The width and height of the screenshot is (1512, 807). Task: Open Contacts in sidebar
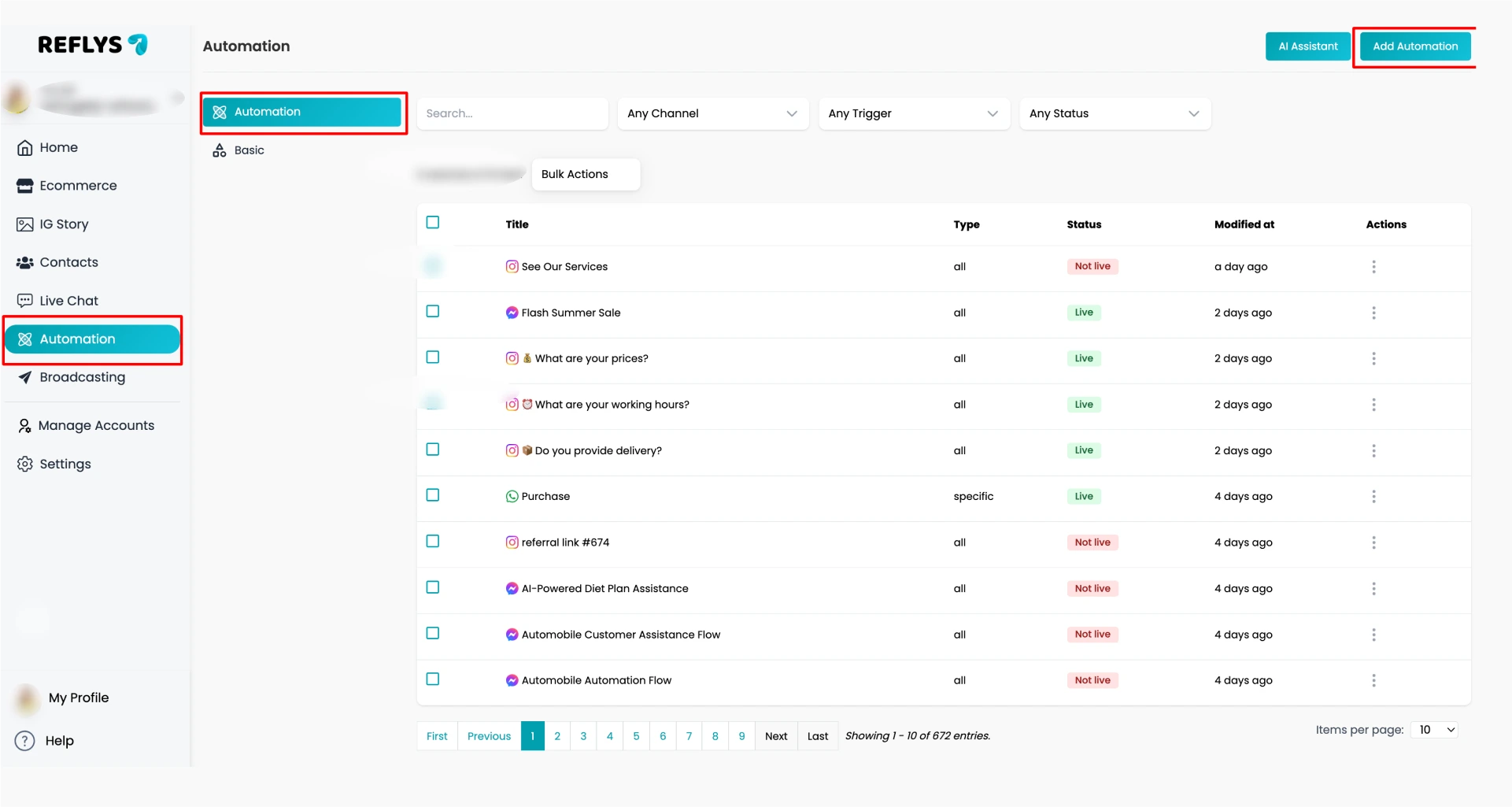point(68,262)
